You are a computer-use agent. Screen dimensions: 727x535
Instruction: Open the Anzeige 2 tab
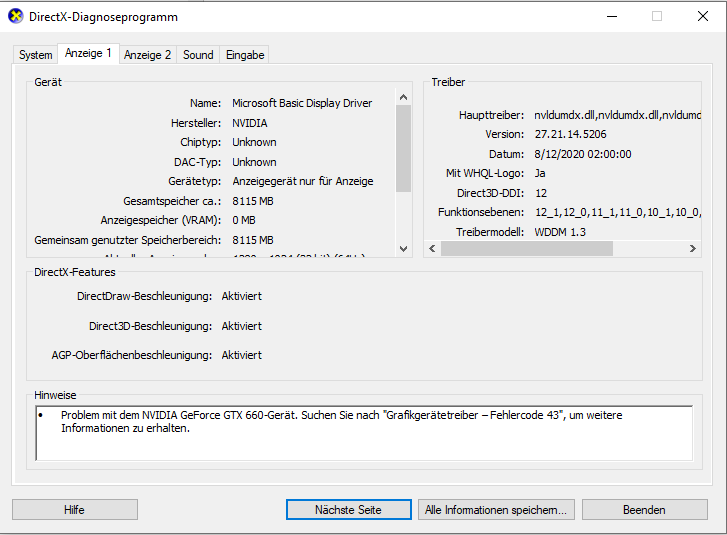coord(147,55)
